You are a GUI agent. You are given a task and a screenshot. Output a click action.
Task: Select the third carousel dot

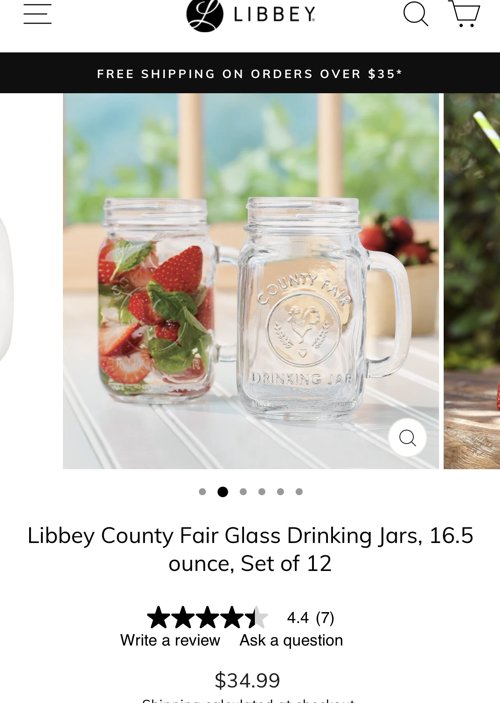[x=243, y=492]
